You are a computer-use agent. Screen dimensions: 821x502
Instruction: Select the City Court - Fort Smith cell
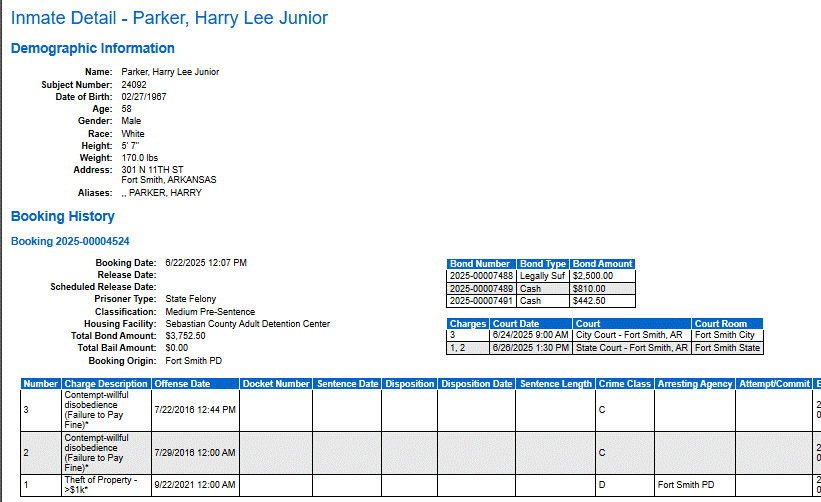[x=632, y=335]
